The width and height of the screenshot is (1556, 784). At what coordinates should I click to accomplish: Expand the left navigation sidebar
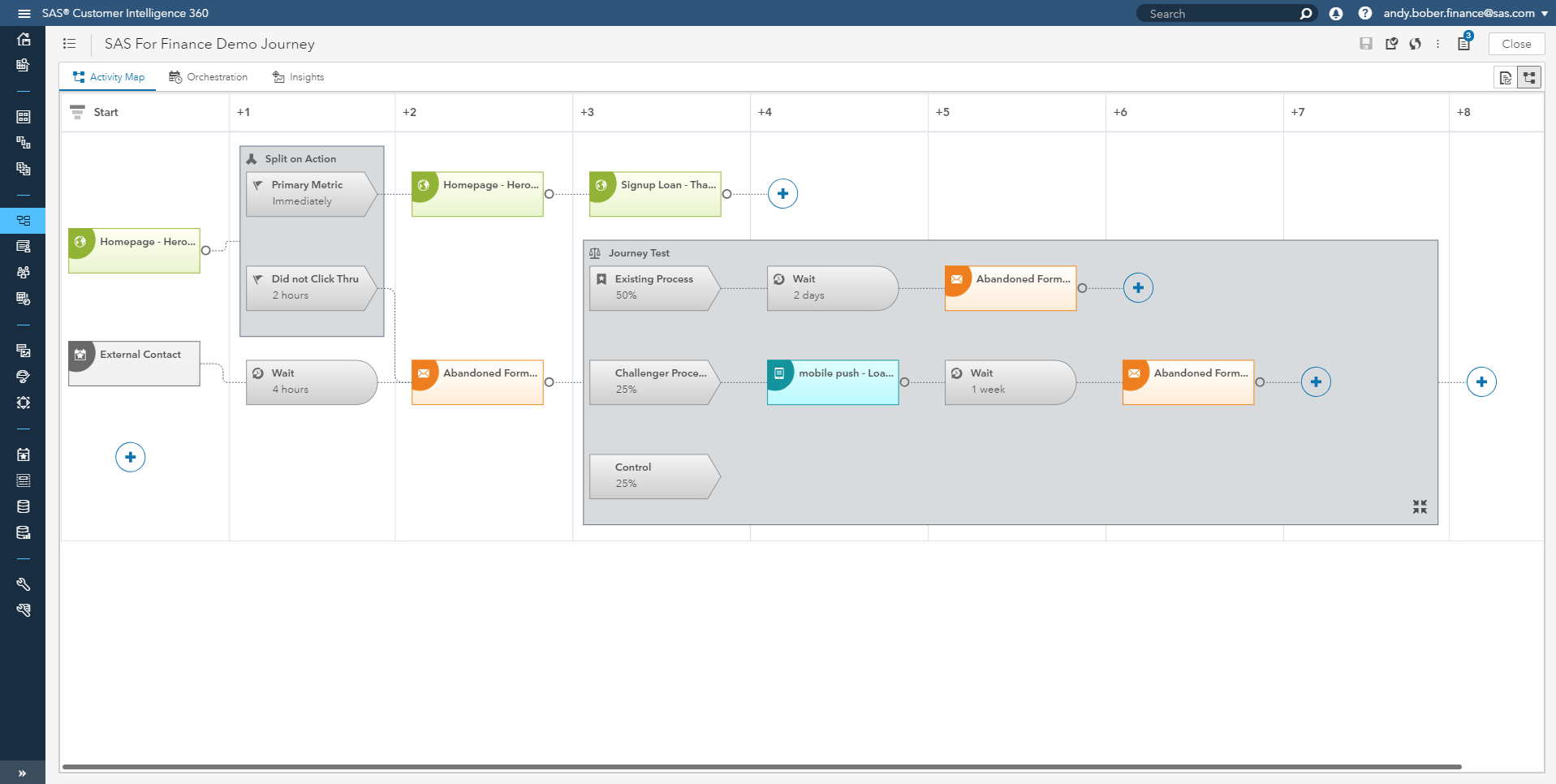point(22,773)
